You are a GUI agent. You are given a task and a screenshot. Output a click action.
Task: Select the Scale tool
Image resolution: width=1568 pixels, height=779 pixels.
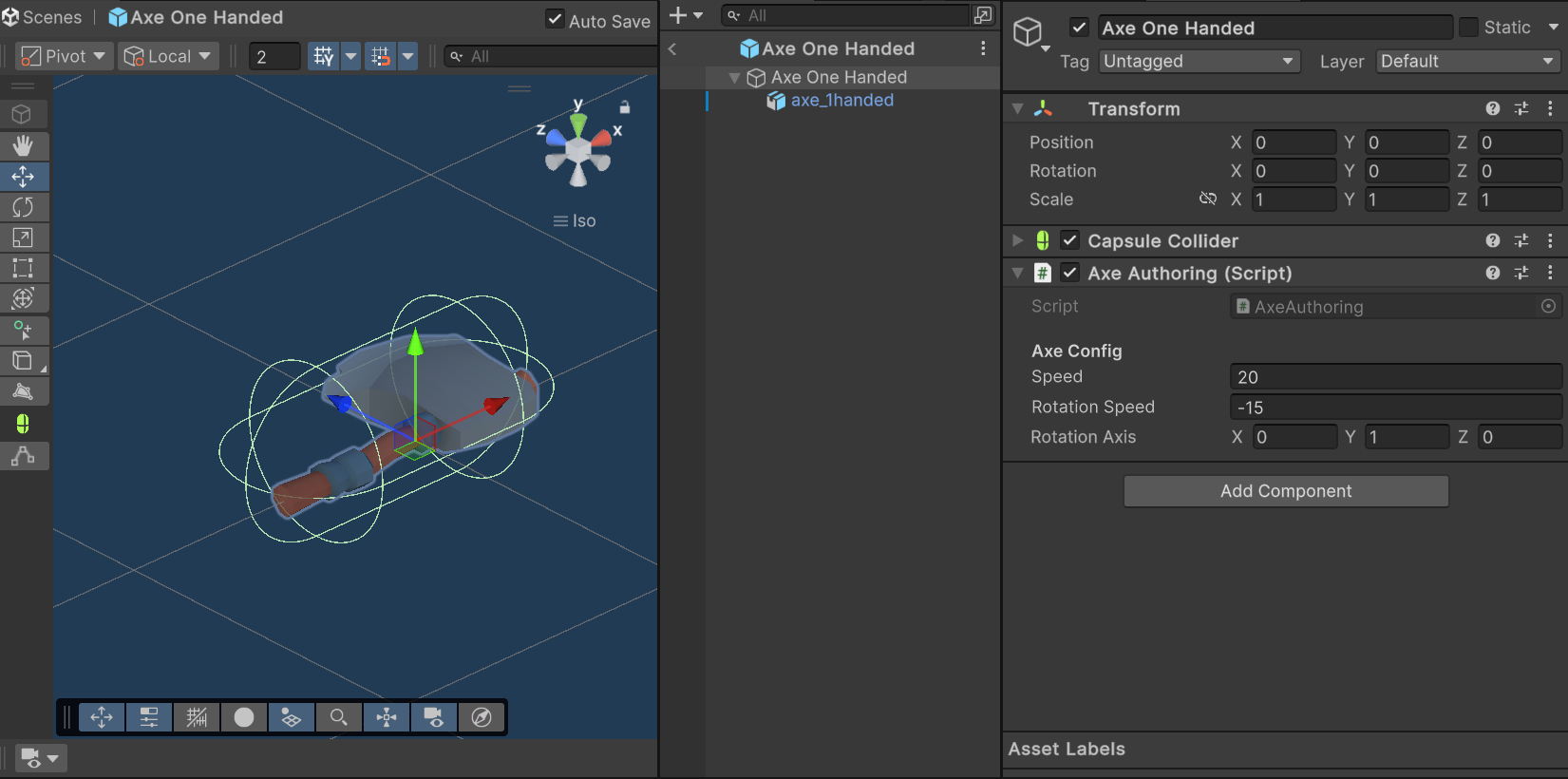point(23,237)
